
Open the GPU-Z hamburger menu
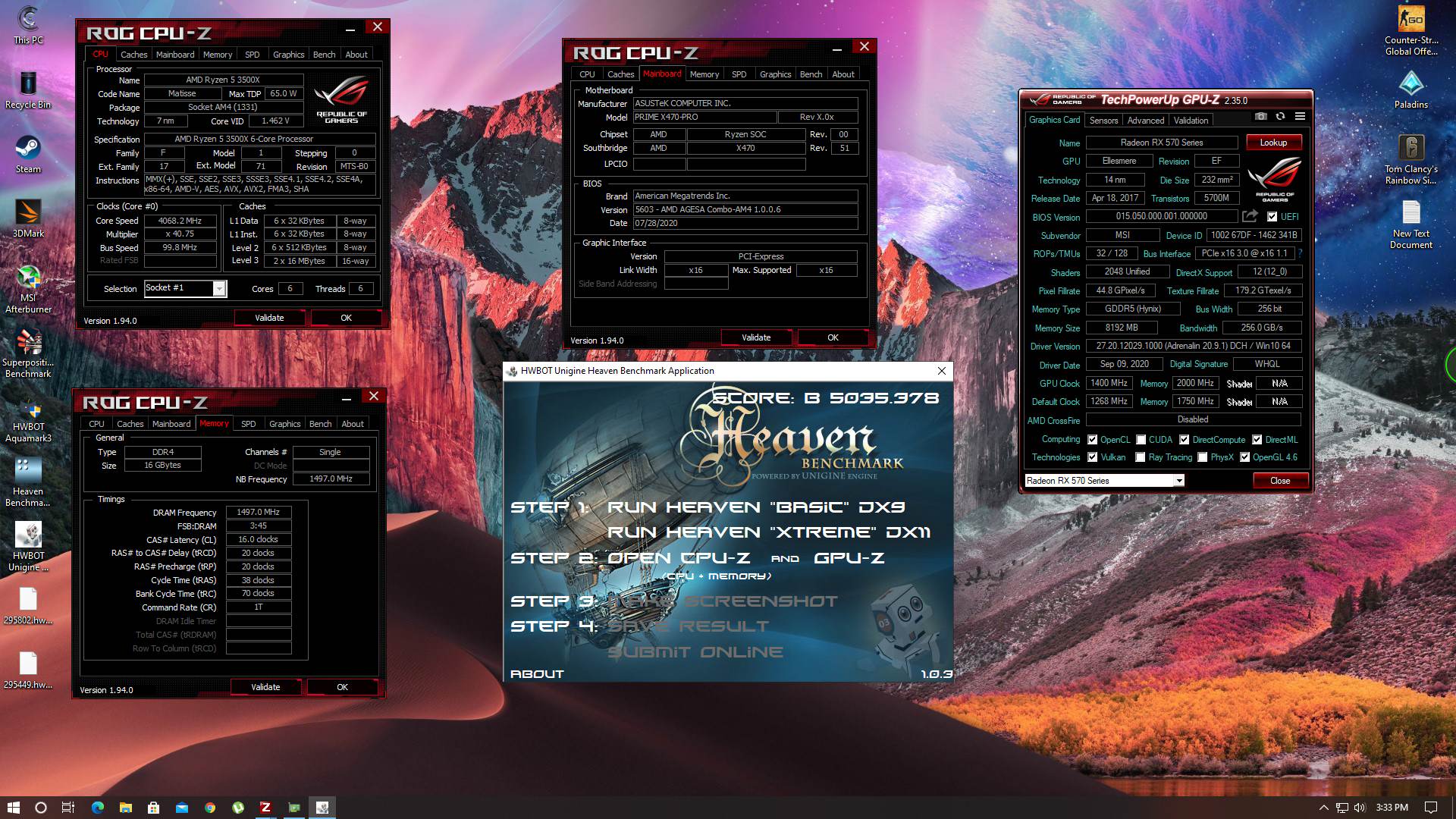(x=1300, y=117)
